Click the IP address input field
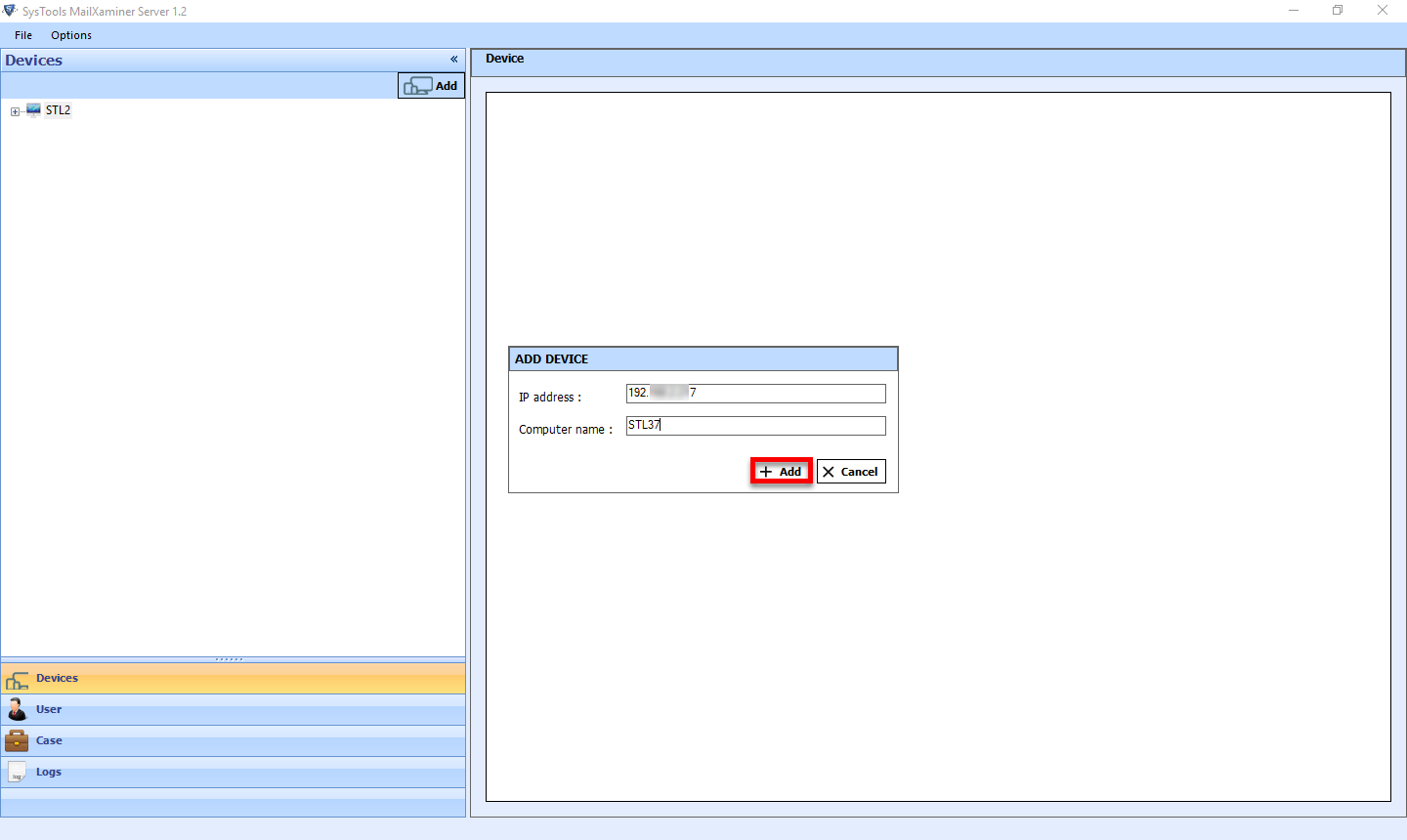Viewport: 1407px width, 840px height. pyautogui.click(x=756, y=393)
